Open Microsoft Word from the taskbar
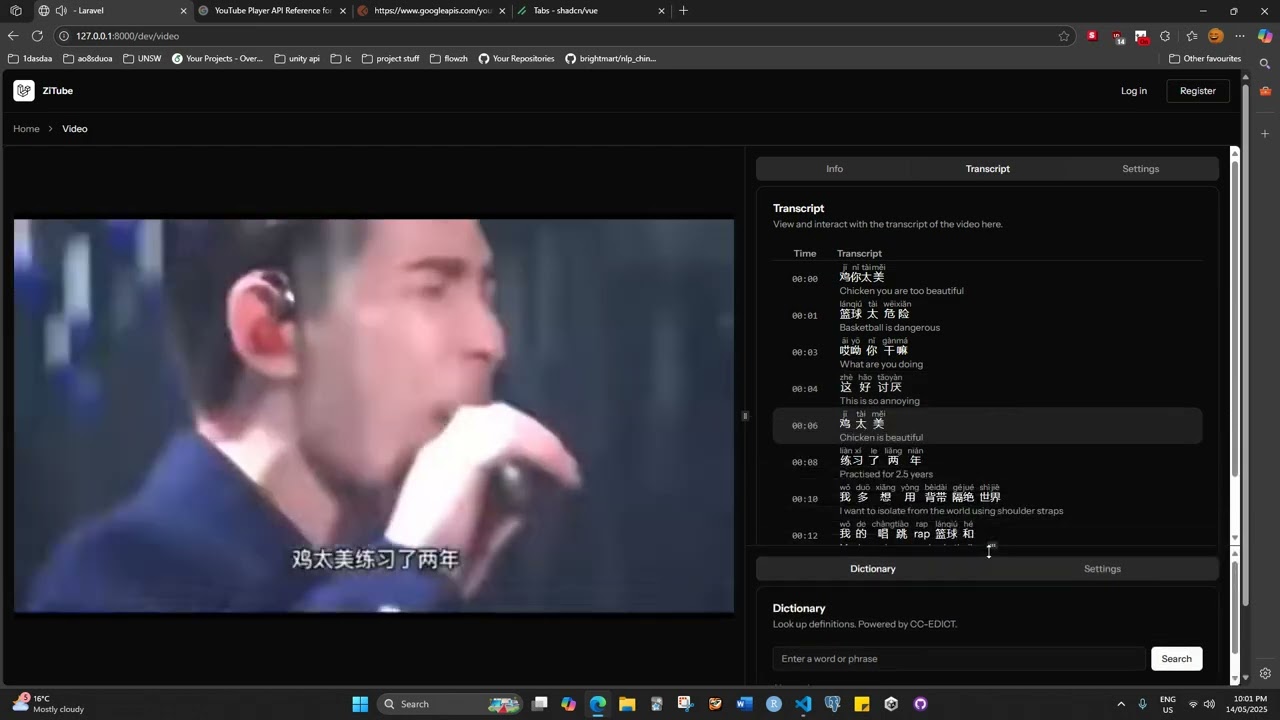This screenshot has width=1280, height=720. coord(744,704)
